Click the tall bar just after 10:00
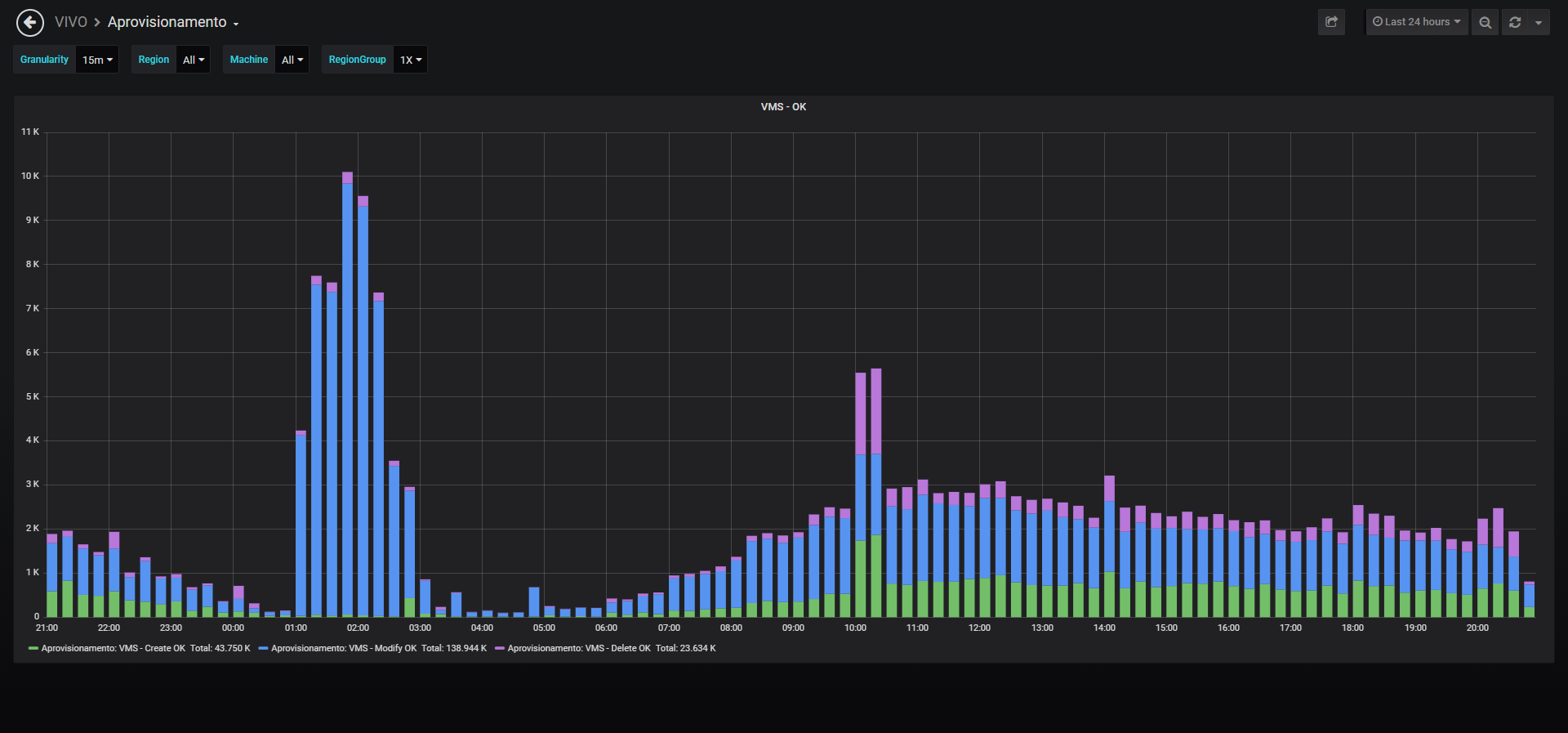 coord(876,493)
